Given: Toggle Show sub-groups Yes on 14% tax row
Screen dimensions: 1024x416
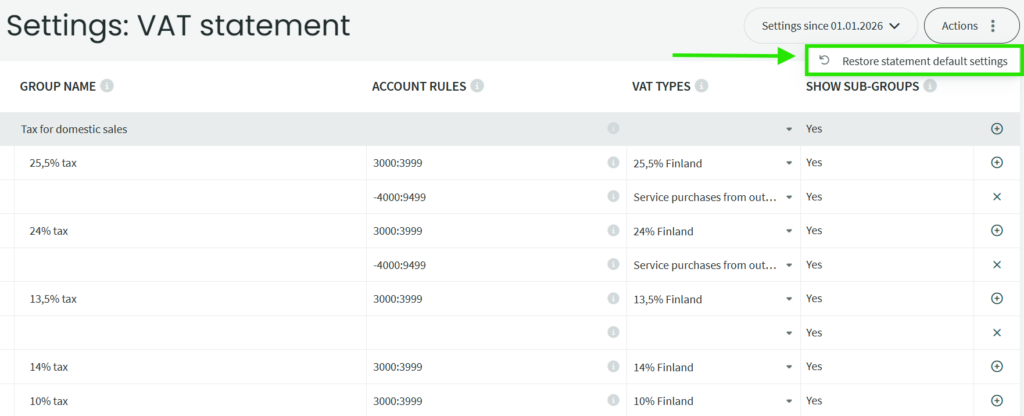Looking at the screenshot, I should pos(814,367).
